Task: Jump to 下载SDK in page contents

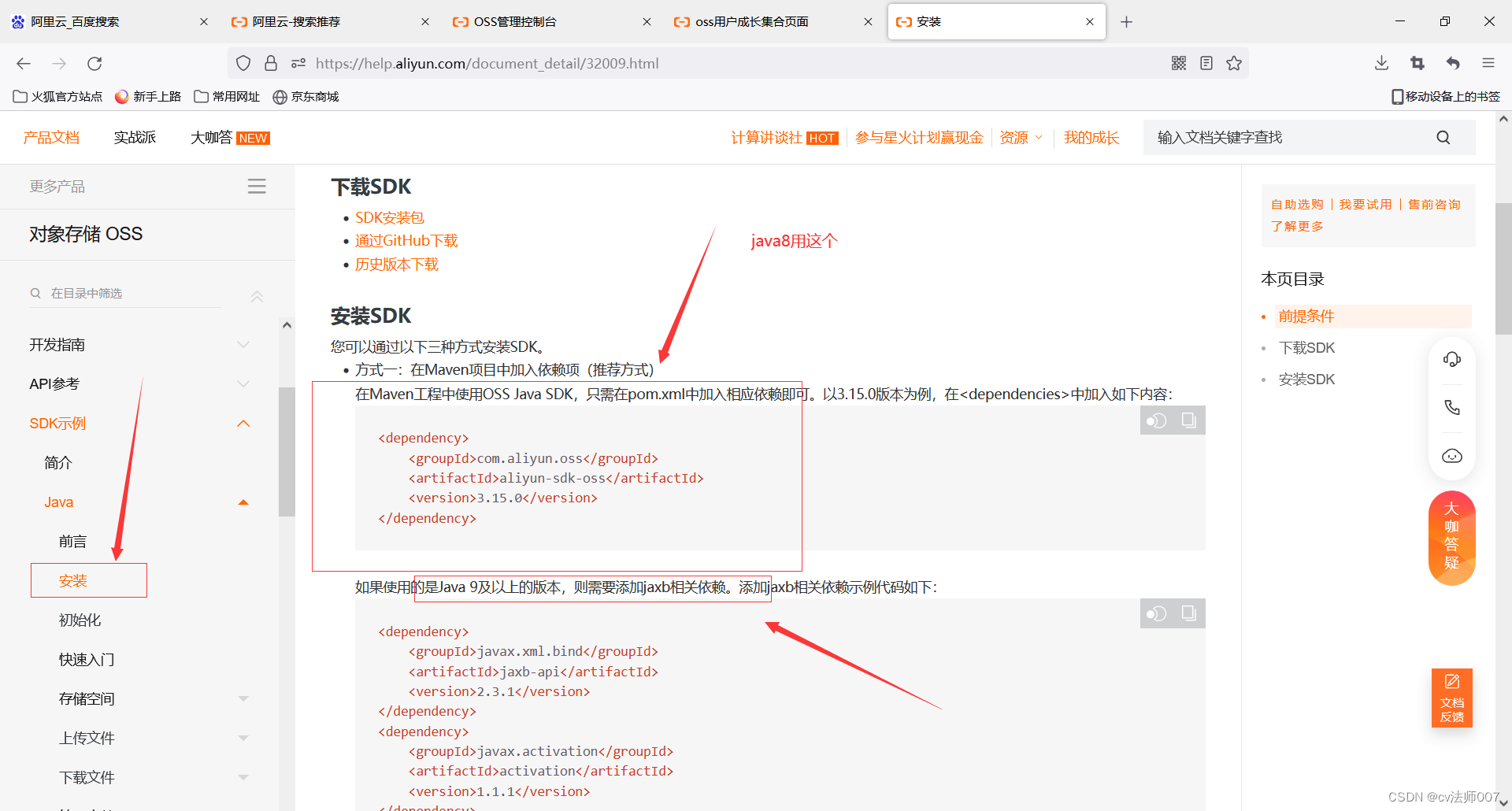Action: pyautogui.click(x=1306, y=348)
